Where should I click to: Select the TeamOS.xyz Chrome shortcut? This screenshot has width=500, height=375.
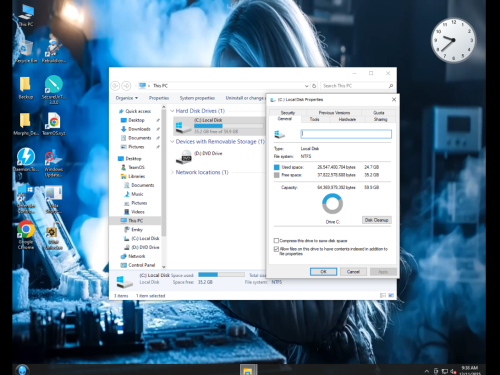pyautogui.click(x=54, y=124)
